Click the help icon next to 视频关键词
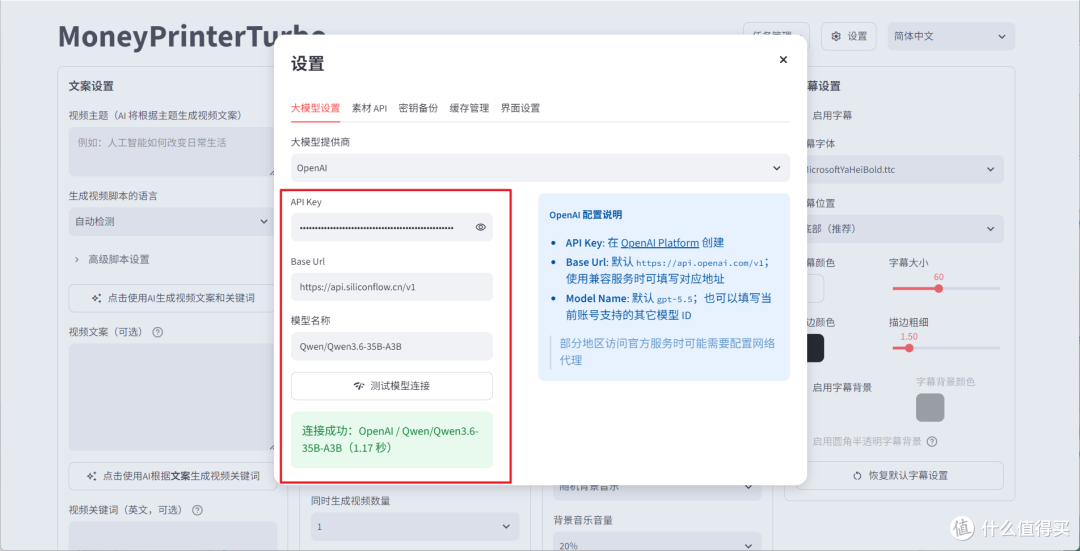The width and height of the screenshot is (1080, 551). click(198, 510)
